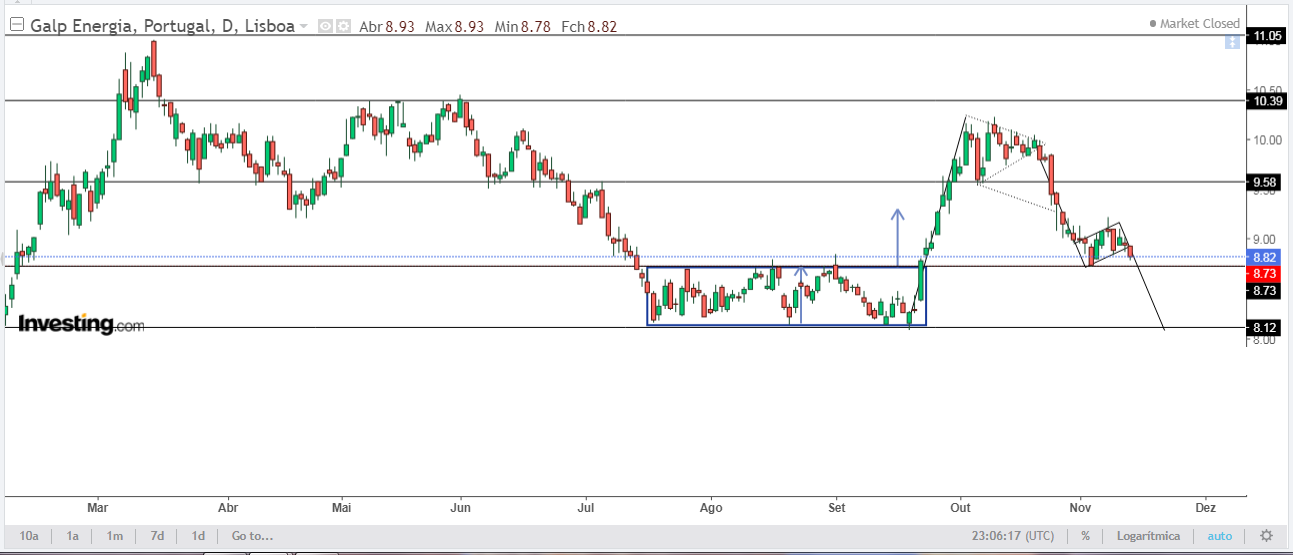The width and height of the screenshot is (1293, 555).
Task: Toggle Logarítmica scale mode
Action: pos(1148,536)
